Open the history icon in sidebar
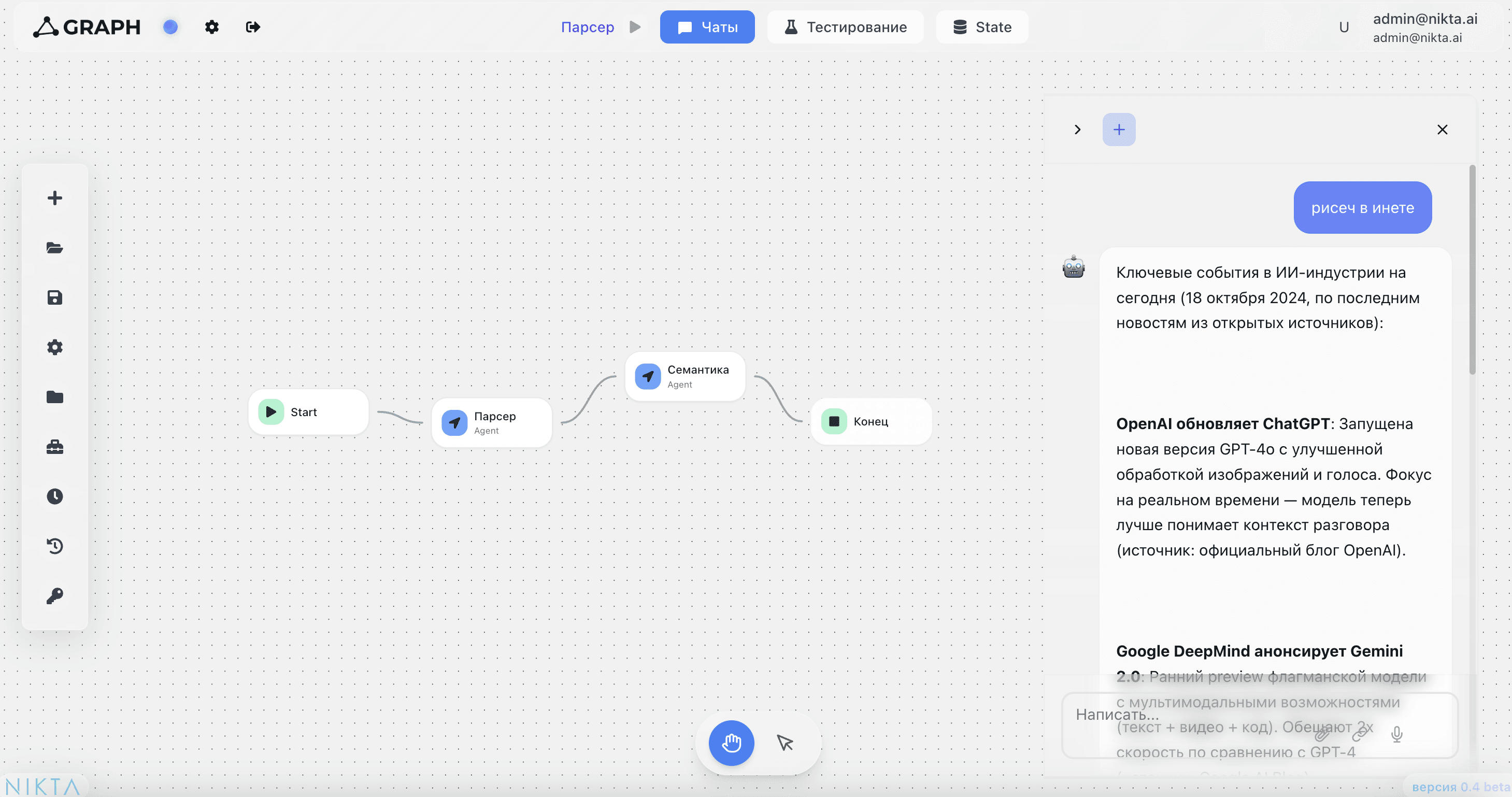The height and width of the screenshot is (797, 1512). tap(54, 546)
